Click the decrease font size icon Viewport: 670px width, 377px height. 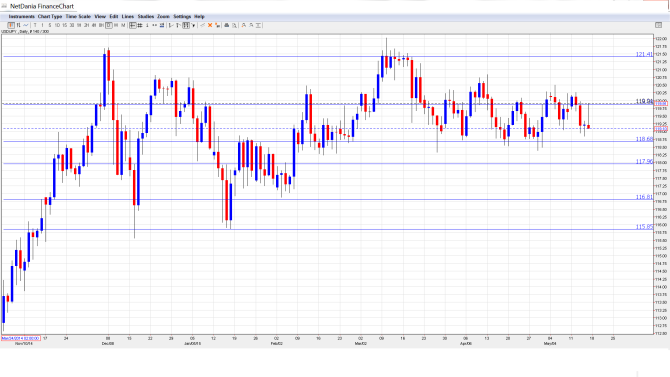[251, 25]
